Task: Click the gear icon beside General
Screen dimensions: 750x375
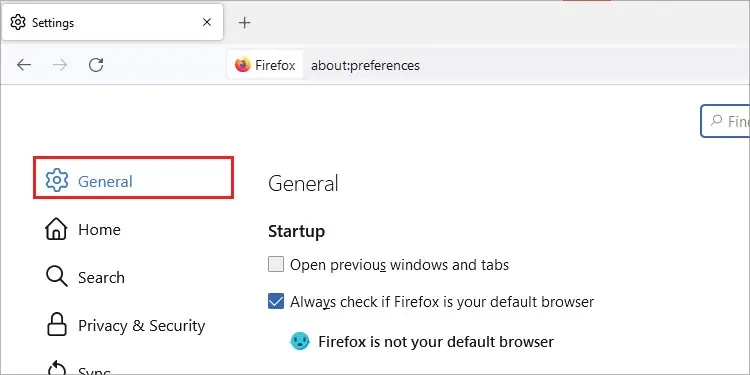Action: (57, 180)
